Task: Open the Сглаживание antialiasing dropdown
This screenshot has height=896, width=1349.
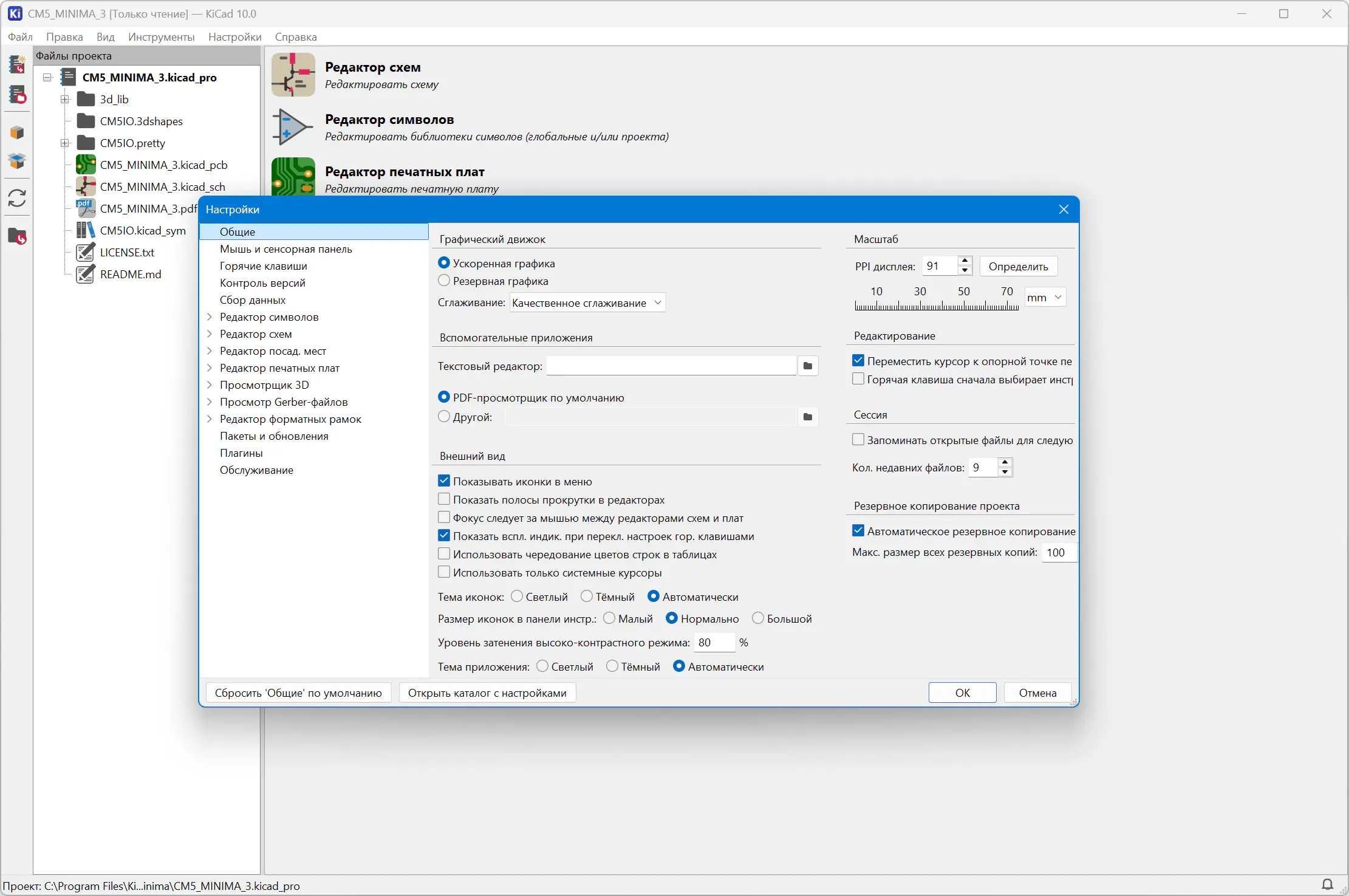Action: point(587,303)
